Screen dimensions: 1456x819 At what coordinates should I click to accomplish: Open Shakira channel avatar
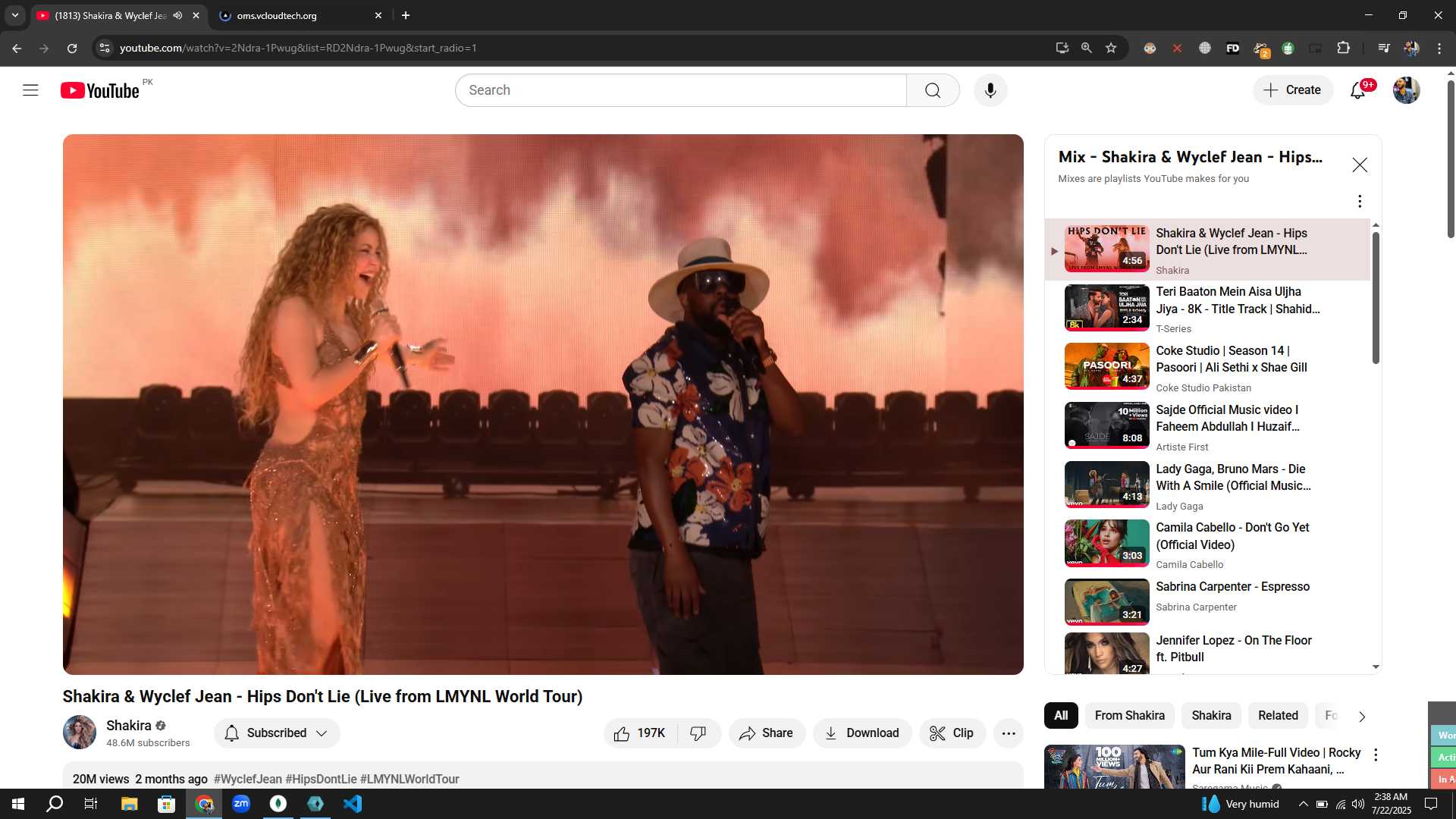pos(79,733)
